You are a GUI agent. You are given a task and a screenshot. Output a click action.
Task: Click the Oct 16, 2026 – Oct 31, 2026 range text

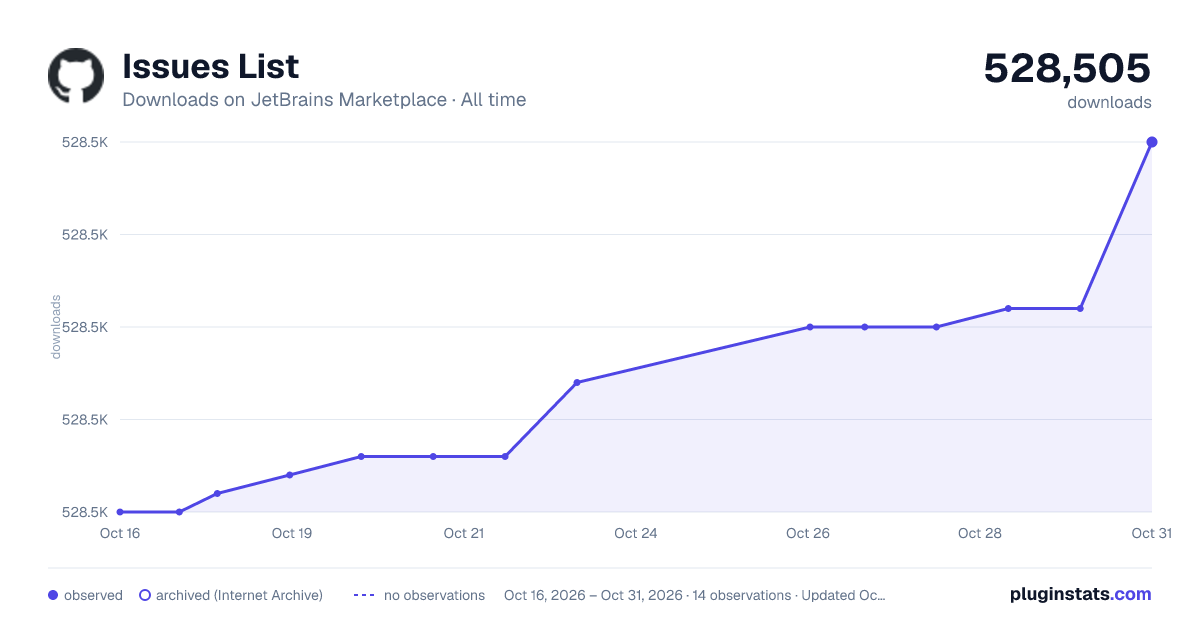click(x=593, y=595)
